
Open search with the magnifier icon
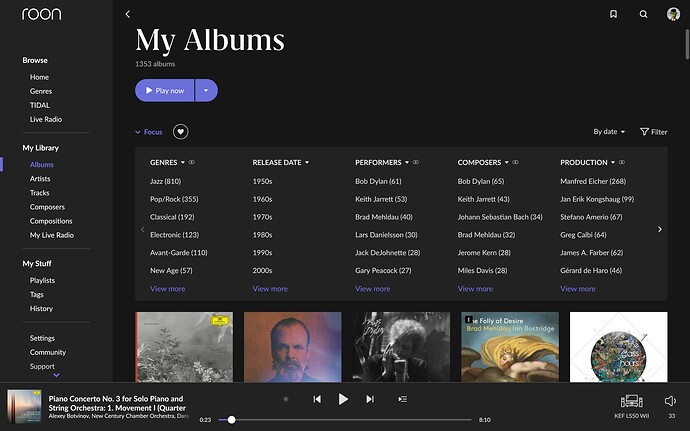[x=643, y=14]
